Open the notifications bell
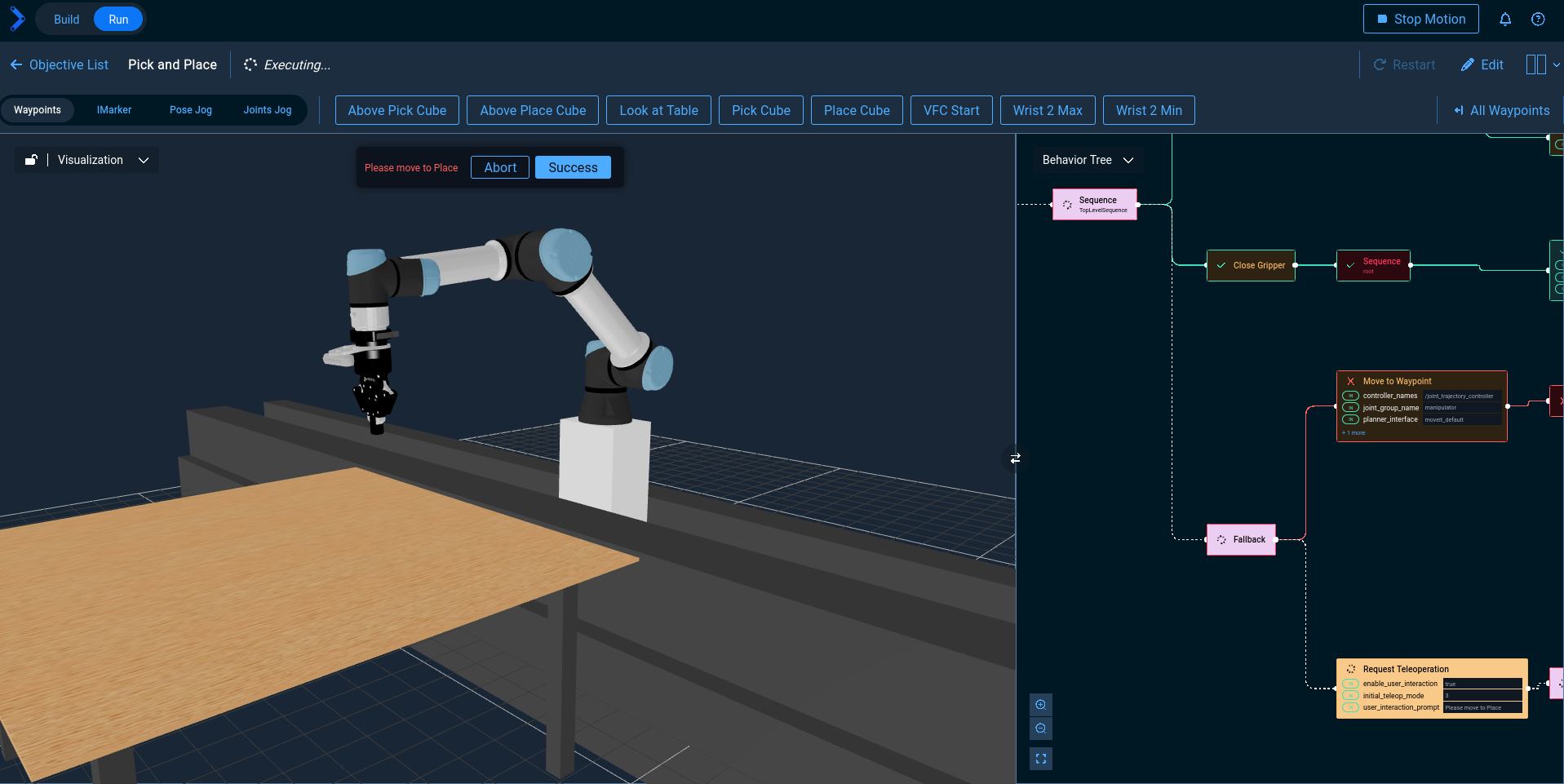Viewport: 1564px width, 784px height. (x=1505, y=19)
